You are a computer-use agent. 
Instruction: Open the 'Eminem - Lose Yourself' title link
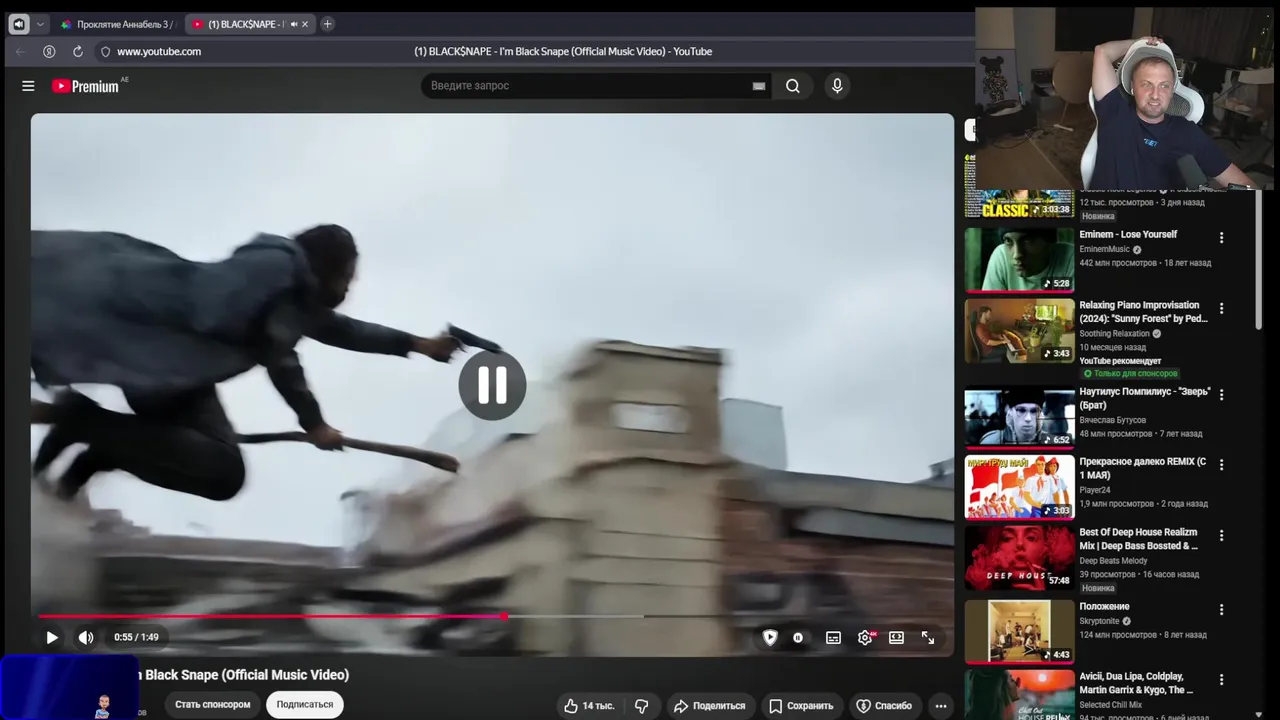pyautogui.click(x=1128, y=235)
